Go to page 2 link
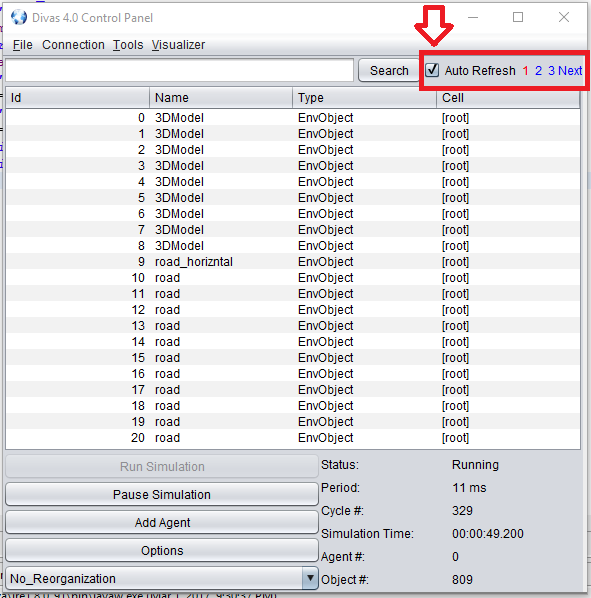This screenshot has height=598, width=591. [538, 71]
